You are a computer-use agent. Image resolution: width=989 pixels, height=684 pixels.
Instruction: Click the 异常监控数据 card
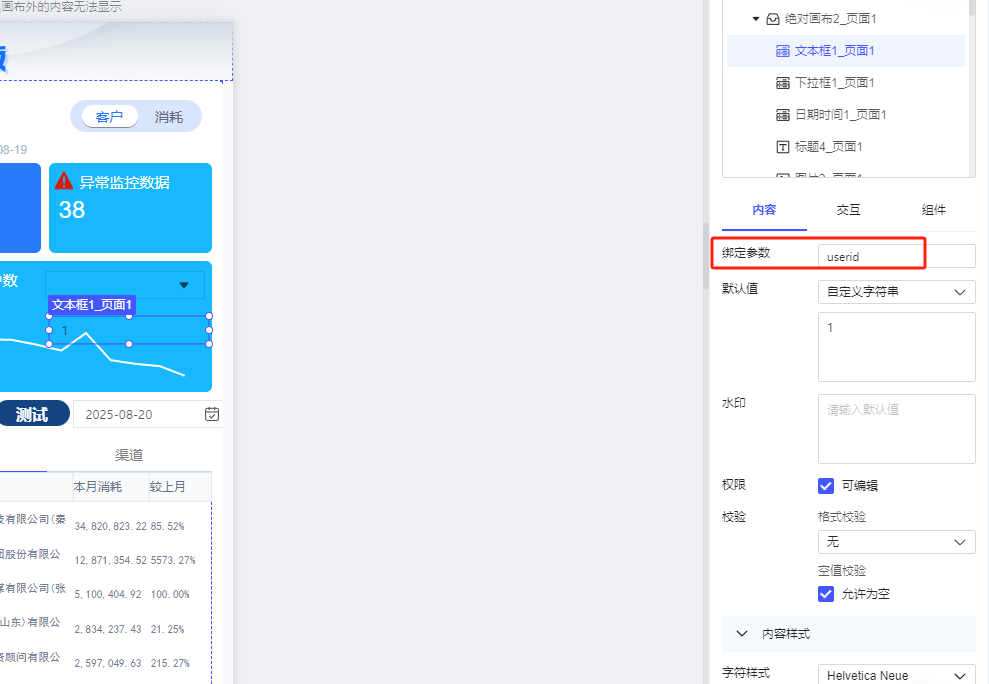(x=131, y=208)
